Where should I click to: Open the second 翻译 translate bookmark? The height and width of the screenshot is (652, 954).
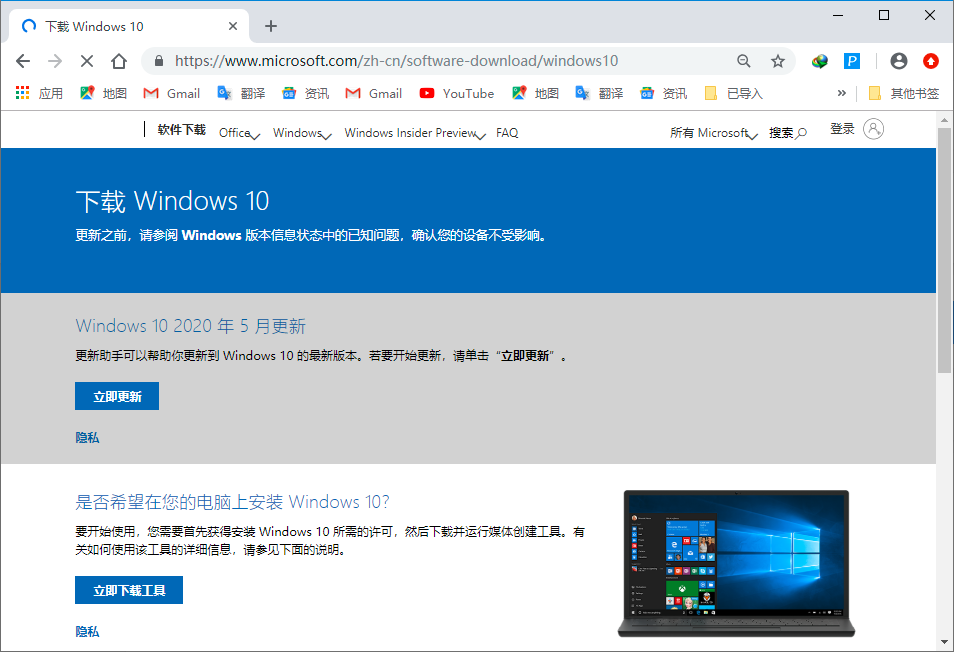tap(599, 93)
